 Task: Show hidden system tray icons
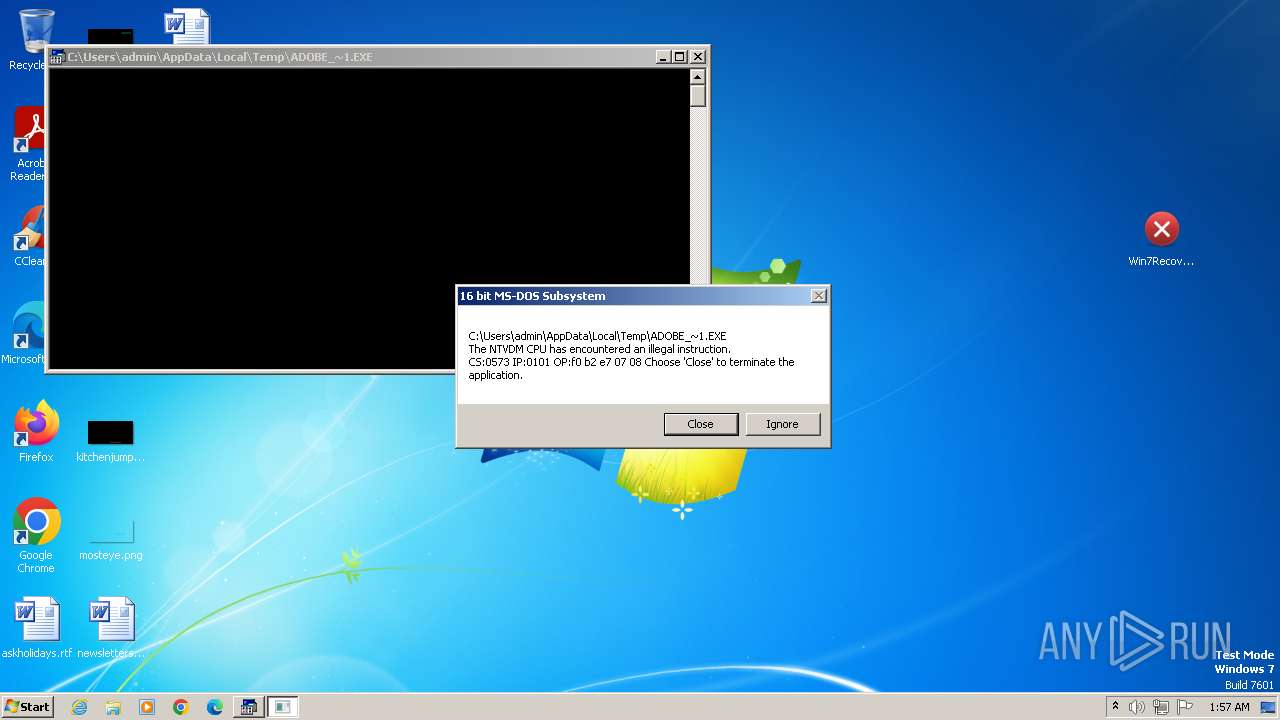click(x=1115, y=707)
